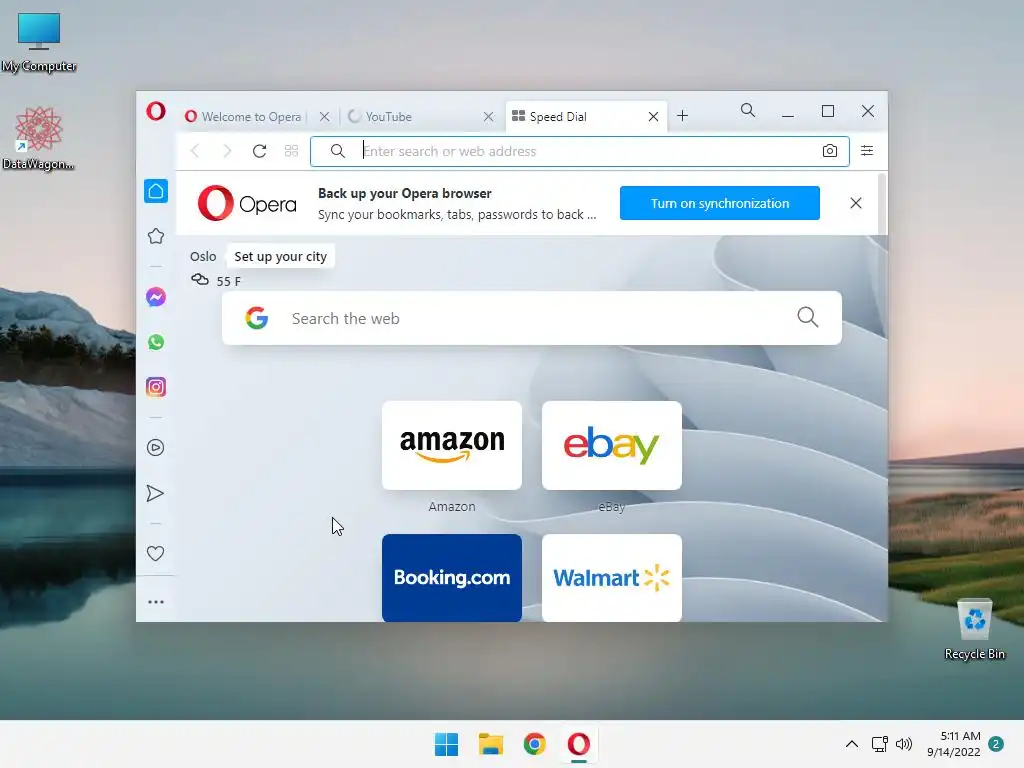Open the notification badge with count 2
The width and height of the screenshot is (1024, 768).
coord(996,744)
